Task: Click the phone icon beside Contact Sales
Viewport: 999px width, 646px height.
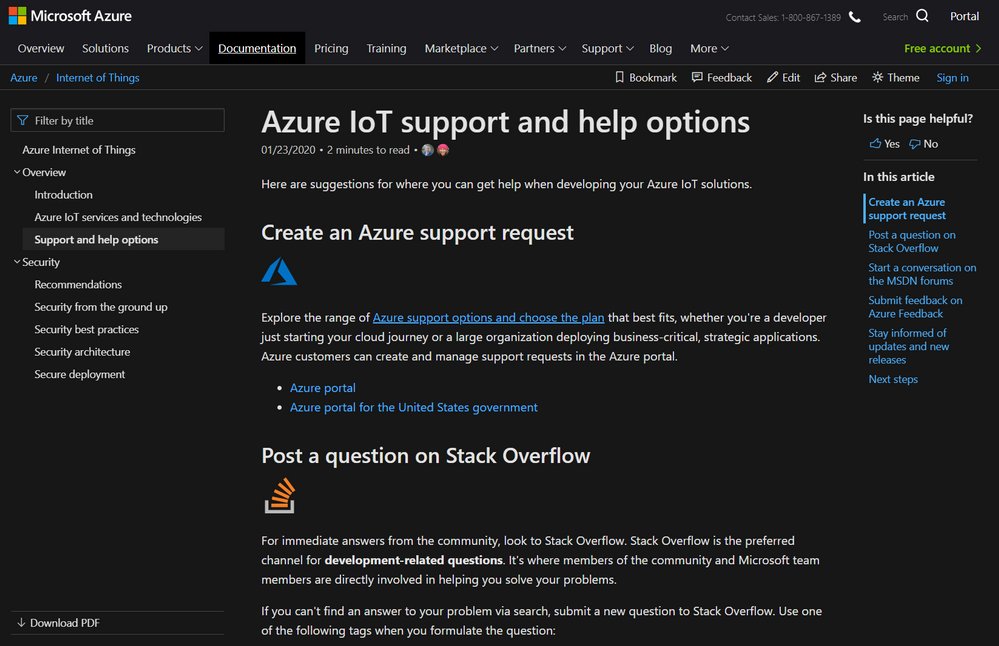Action: tap(855, 17)
